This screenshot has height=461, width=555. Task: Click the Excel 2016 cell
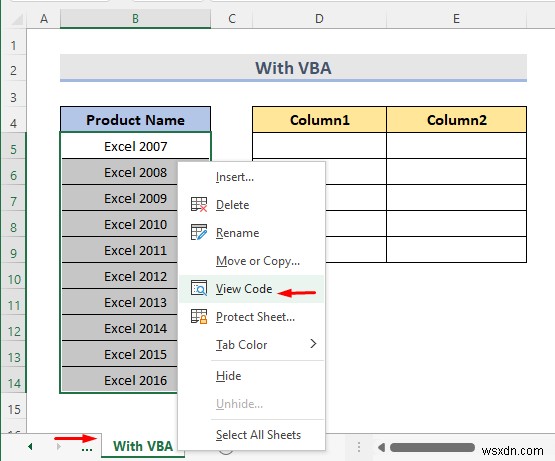coord(119,379)
